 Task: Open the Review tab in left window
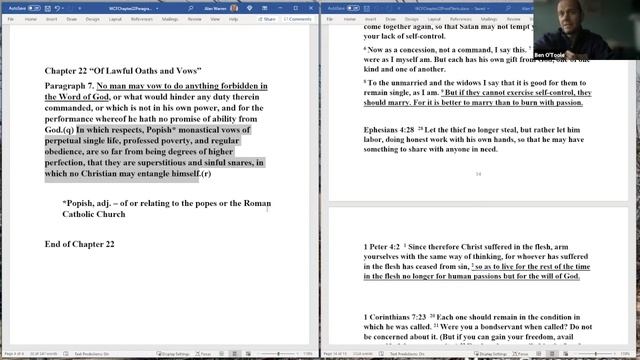tap(195, 19)
